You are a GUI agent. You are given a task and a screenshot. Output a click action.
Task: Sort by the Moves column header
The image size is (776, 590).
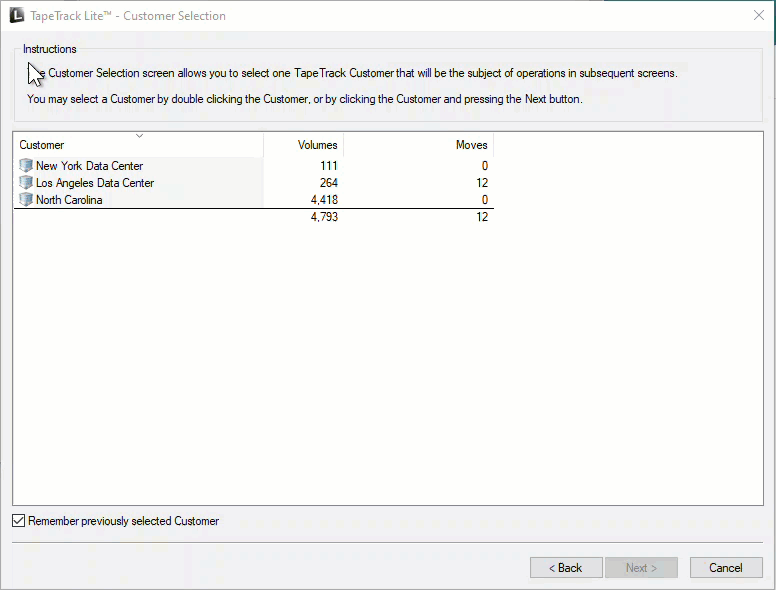419,145
